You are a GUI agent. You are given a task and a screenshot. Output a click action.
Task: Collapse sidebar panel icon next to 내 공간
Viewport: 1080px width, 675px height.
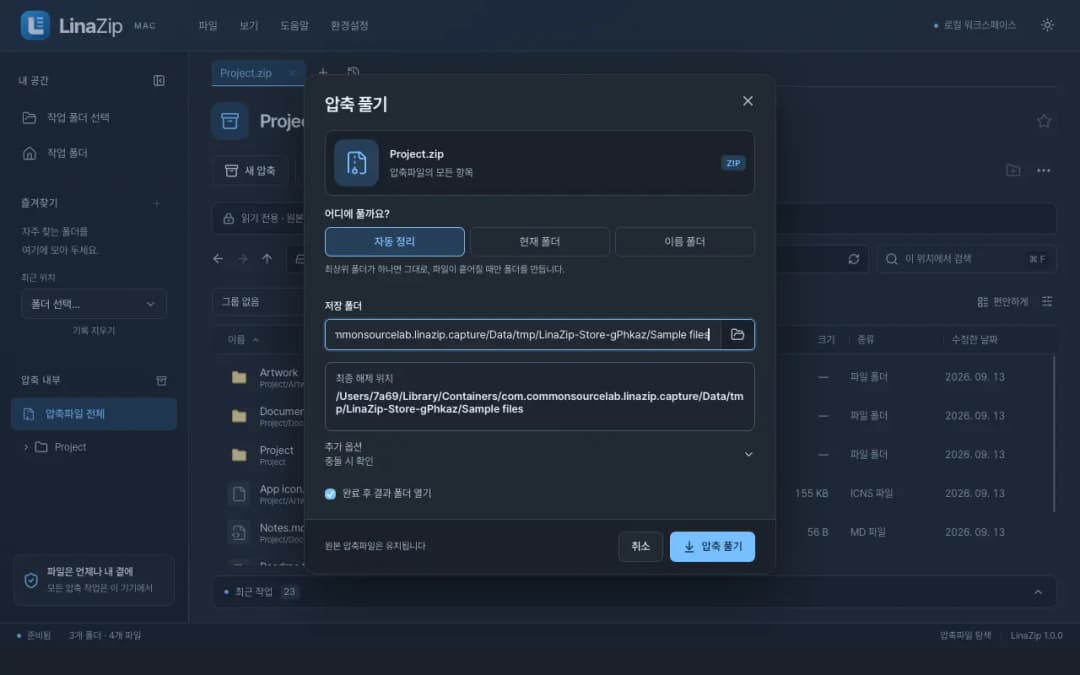point(159,81)
